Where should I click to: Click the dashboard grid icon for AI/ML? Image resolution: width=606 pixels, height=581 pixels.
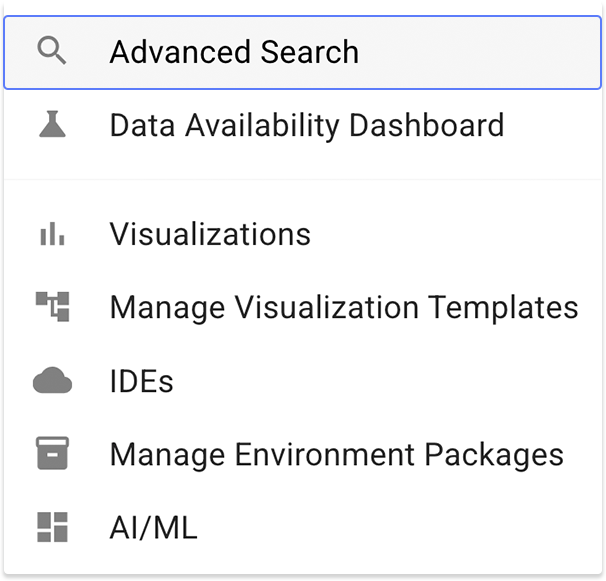[51, 527]
